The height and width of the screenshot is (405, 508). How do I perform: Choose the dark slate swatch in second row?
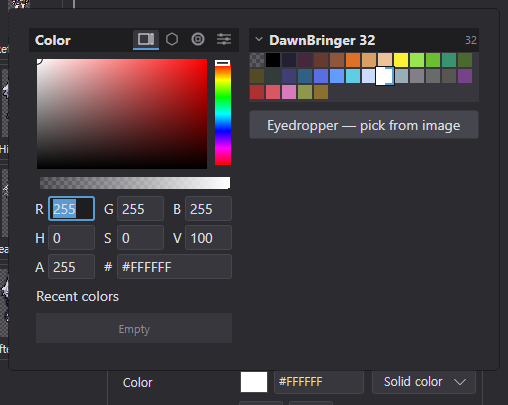click(273, 76)
